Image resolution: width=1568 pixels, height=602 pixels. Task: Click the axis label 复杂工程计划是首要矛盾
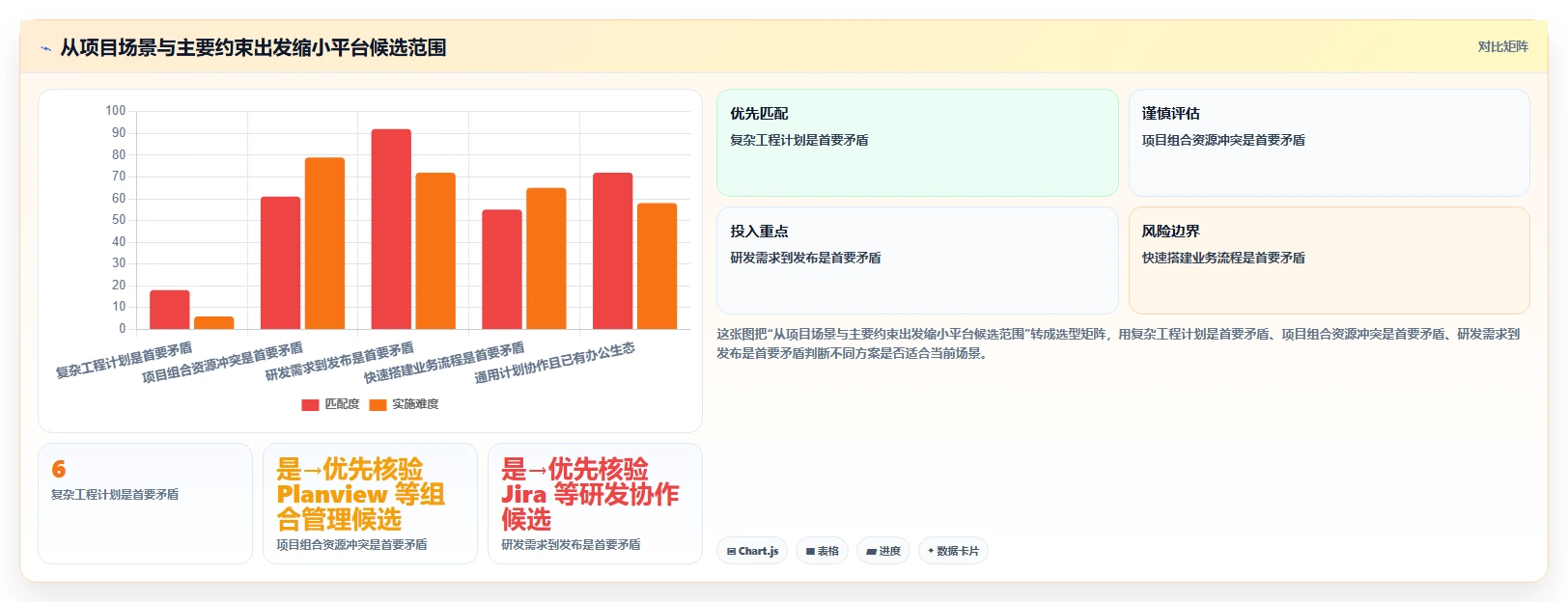tap(124, 360)
